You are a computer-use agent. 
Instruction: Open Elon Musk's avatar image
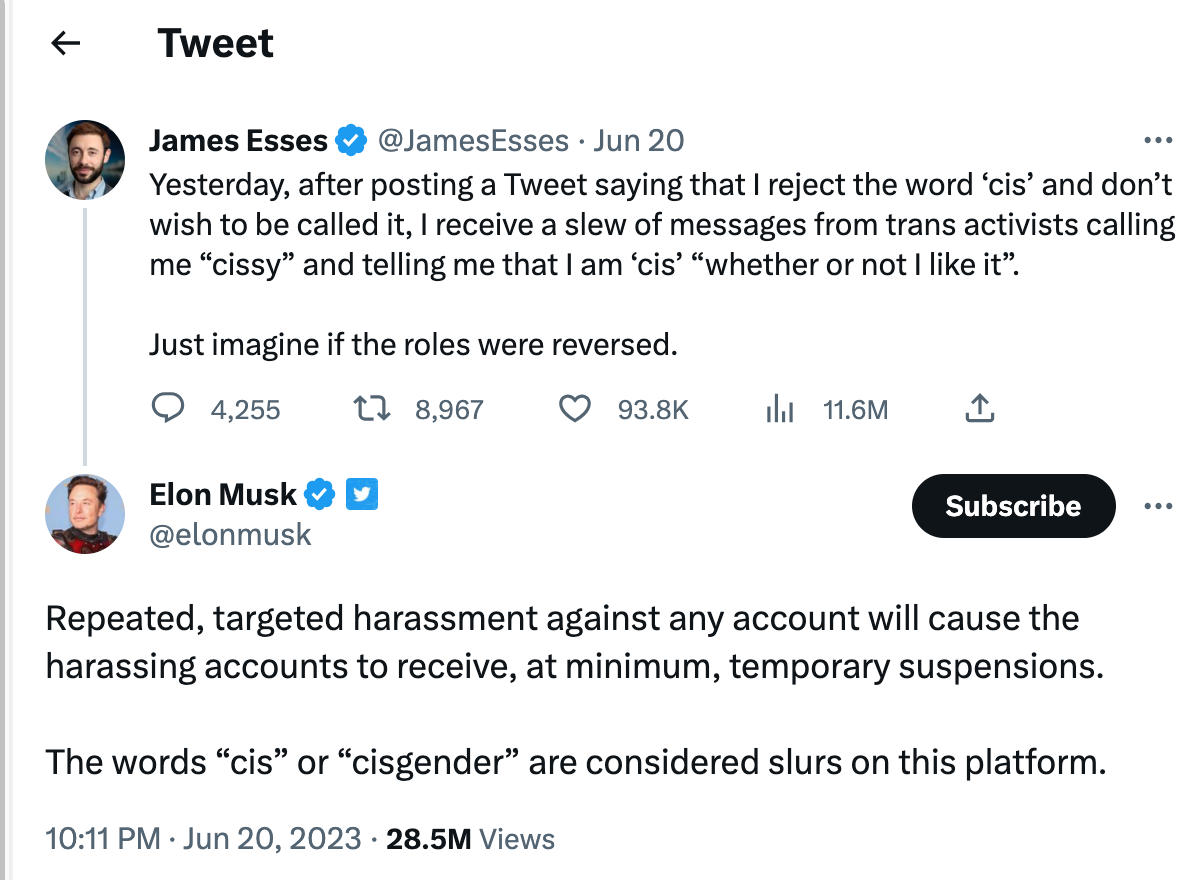pyautogui.click(x=85, y=514)
